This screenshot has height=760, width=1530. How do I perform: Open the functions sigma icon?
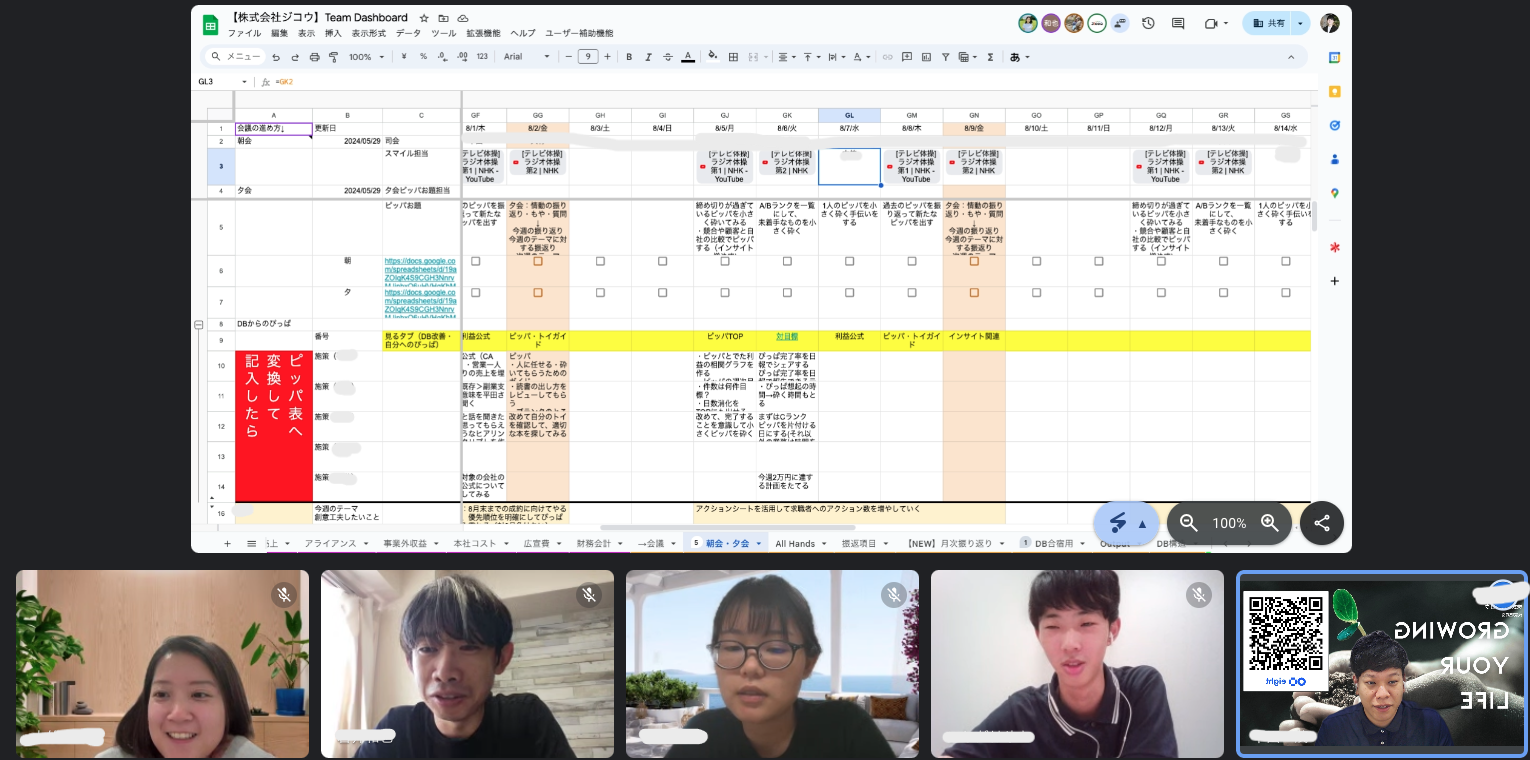click(990, 57)
